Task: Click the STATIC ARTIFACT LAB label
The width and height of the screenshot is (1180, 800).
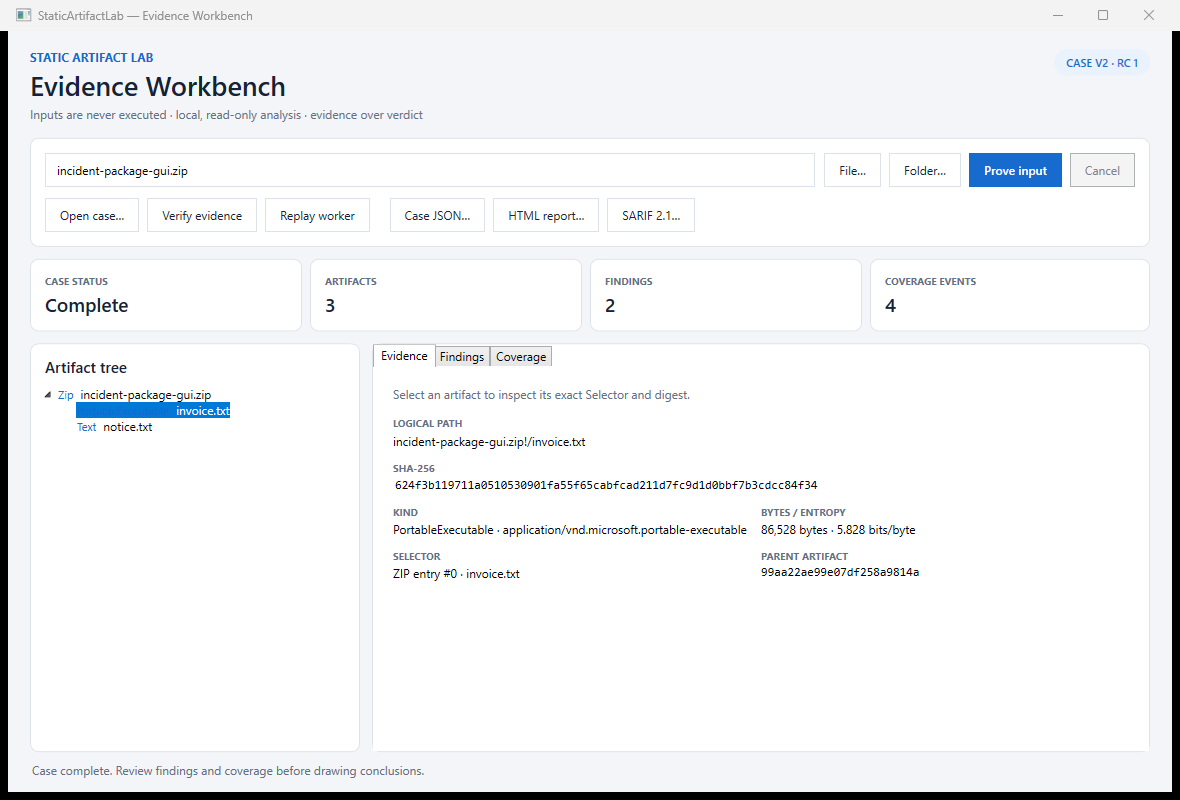Action: (92, 57)
